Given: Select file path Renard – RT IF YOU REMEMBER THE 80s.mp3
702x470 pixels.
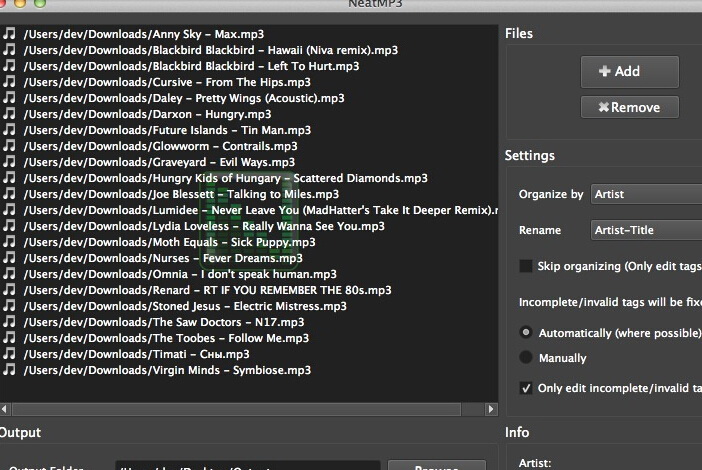Looking at the screenshot, I should pyautogui.click(x=207, y=290).
